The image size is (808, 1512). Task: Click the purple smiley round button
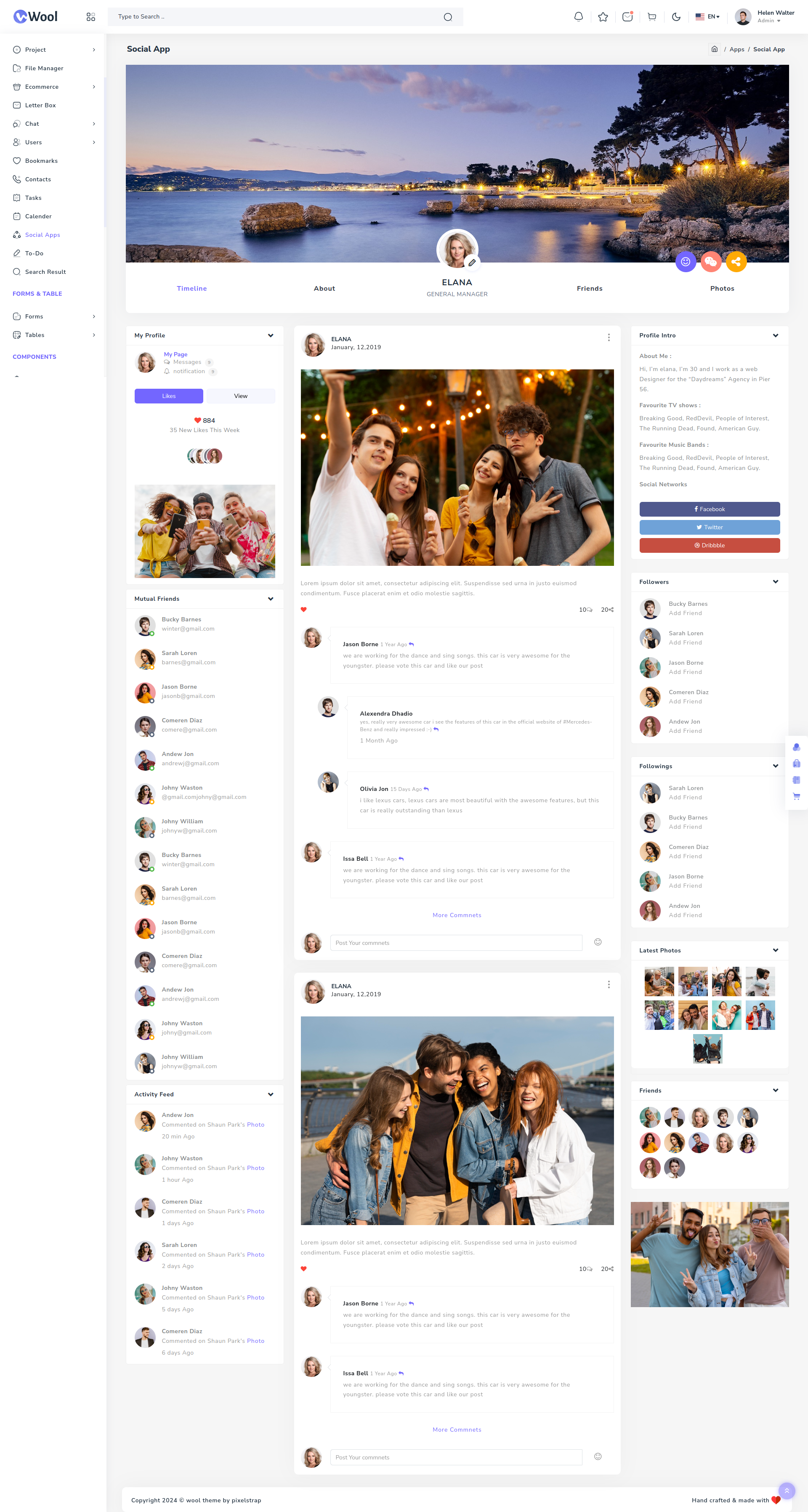[x=685, y=262]
